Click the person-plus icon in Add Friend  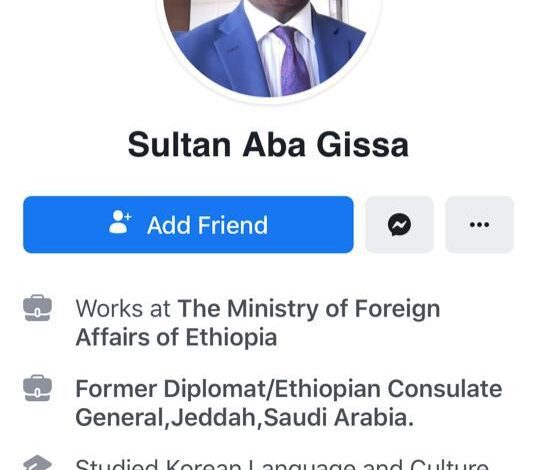tap(120, 222)
